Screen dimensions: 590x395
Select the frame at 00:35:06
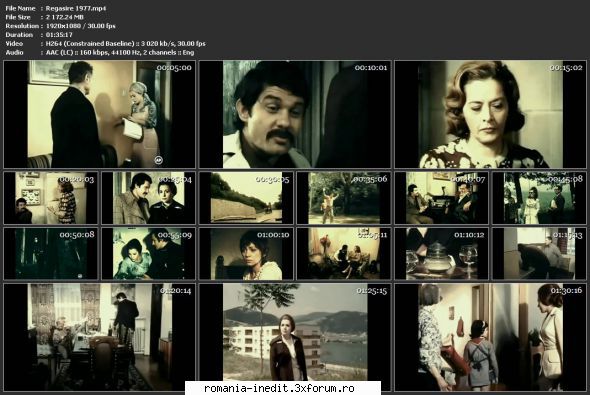[x=344, y=198]
